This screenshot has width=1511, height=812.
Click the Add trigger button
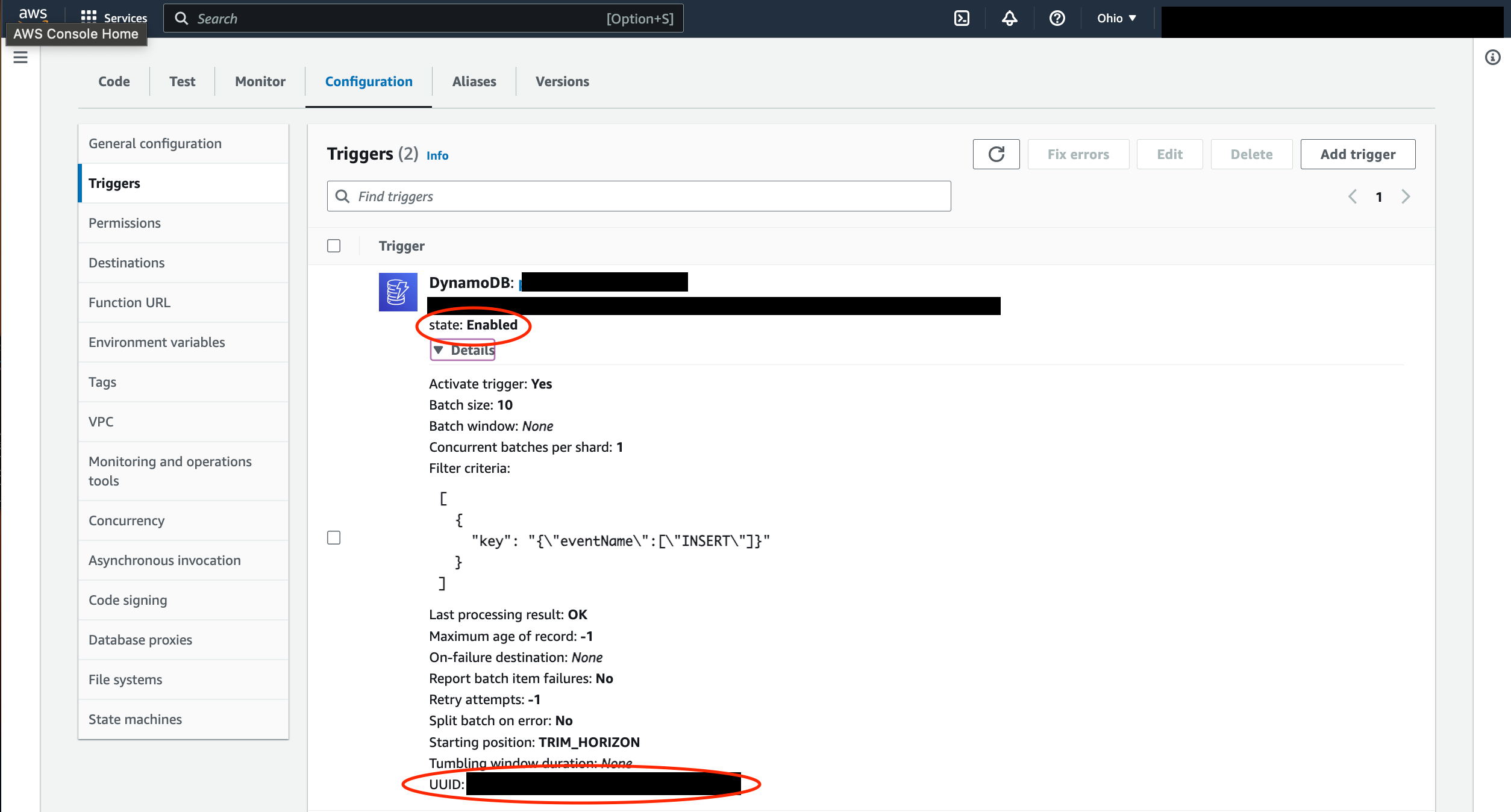tap(1358, 154)
